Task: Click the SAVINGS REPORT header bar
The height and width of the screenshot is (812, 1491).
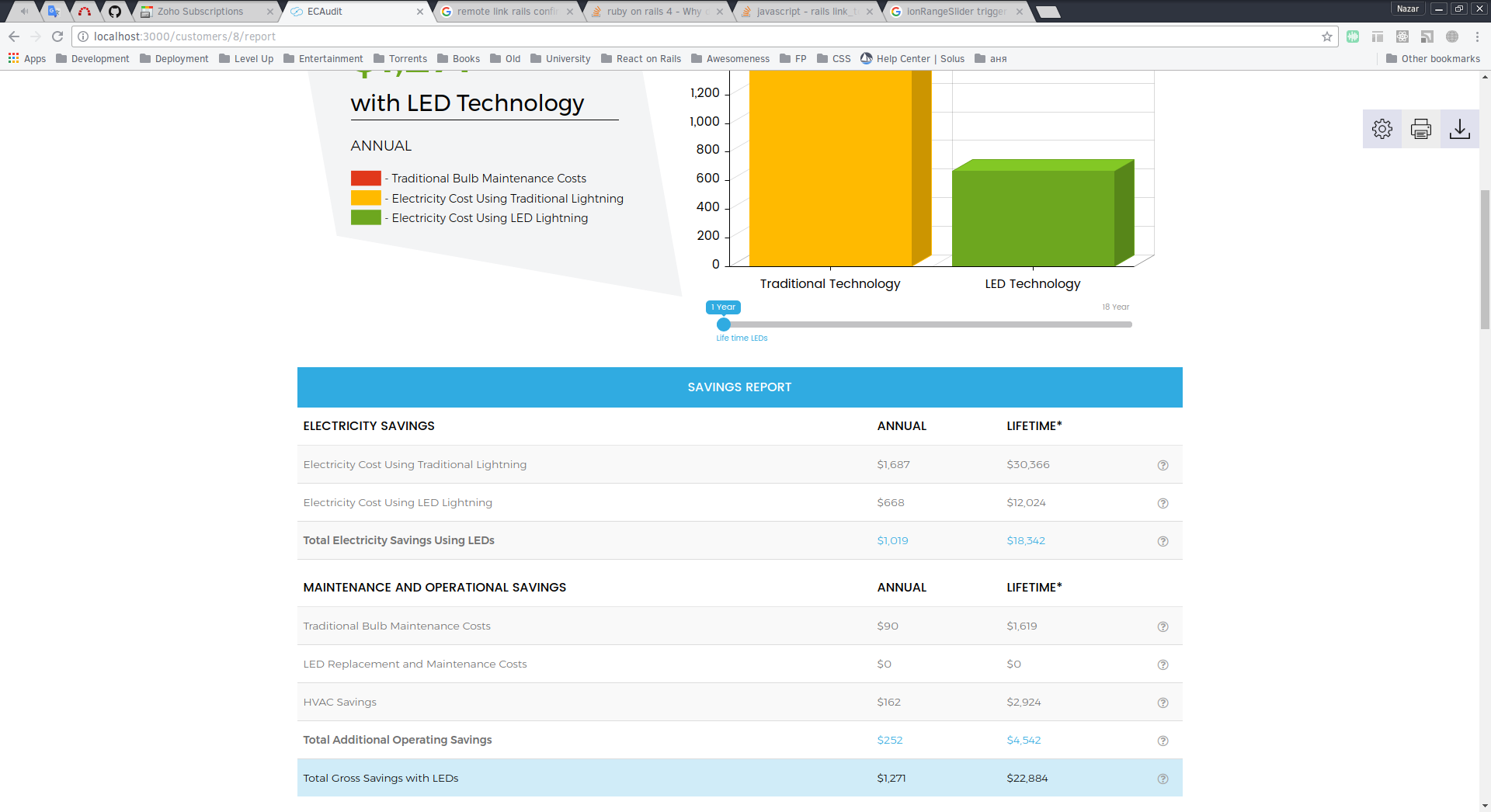Action: (x=739, y=387)
